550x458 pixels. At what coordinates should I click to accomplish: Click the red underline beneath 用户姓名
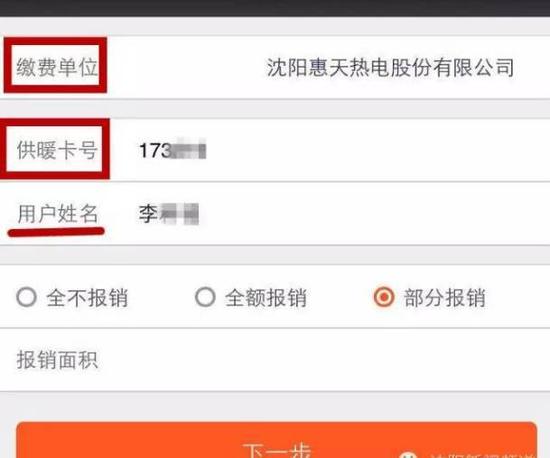(x=56, y=231)
